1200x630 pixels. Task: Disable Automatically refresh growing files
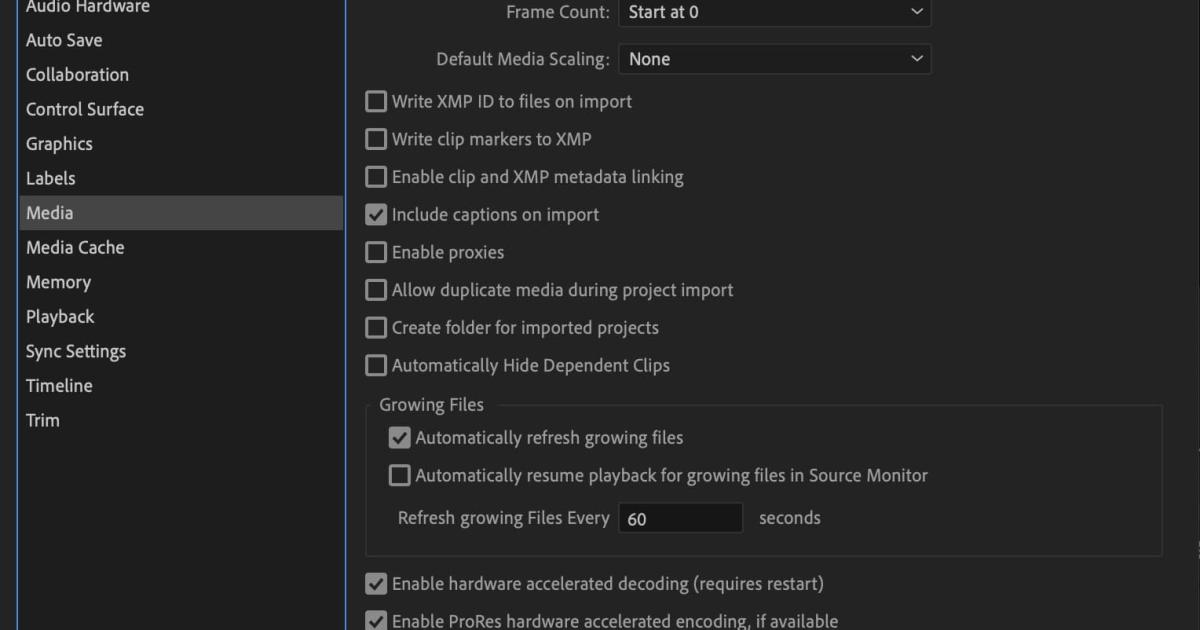point(400,438)
